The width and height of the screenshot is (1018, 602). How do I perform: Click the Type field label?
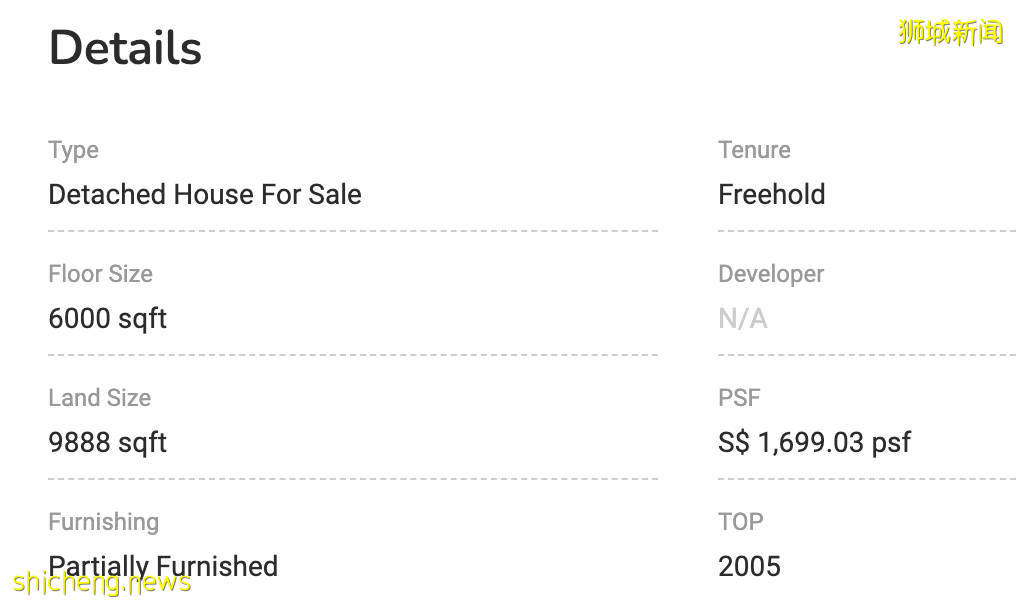(73, 150)
